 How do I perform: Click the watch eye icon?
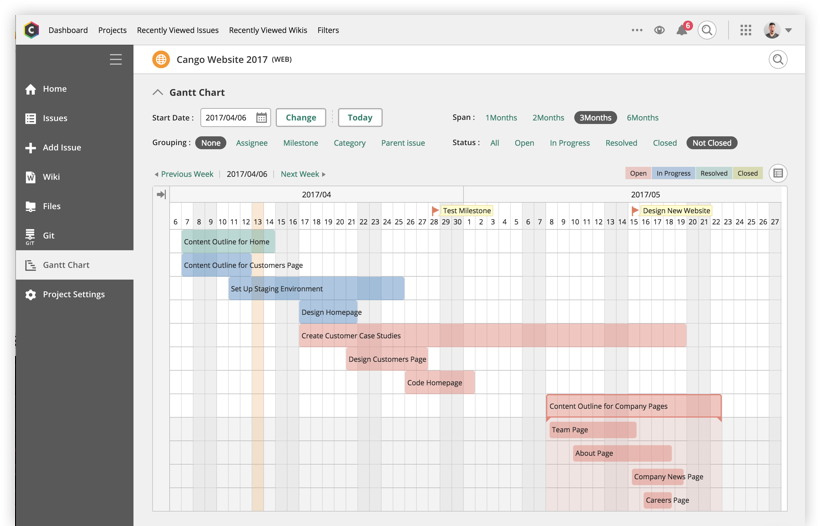pos(659,30)
